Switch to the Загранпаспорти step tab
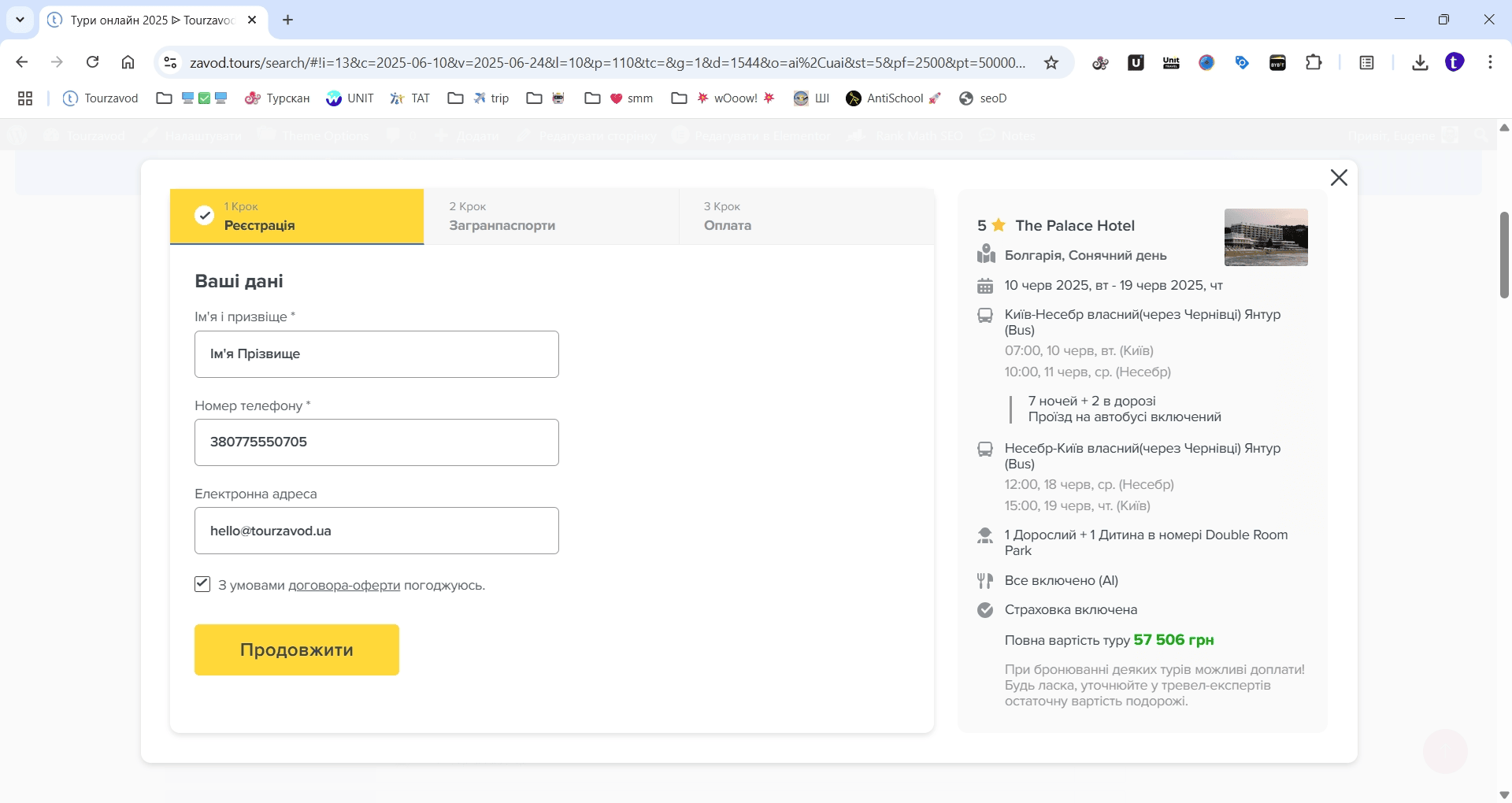 [550, 216]
